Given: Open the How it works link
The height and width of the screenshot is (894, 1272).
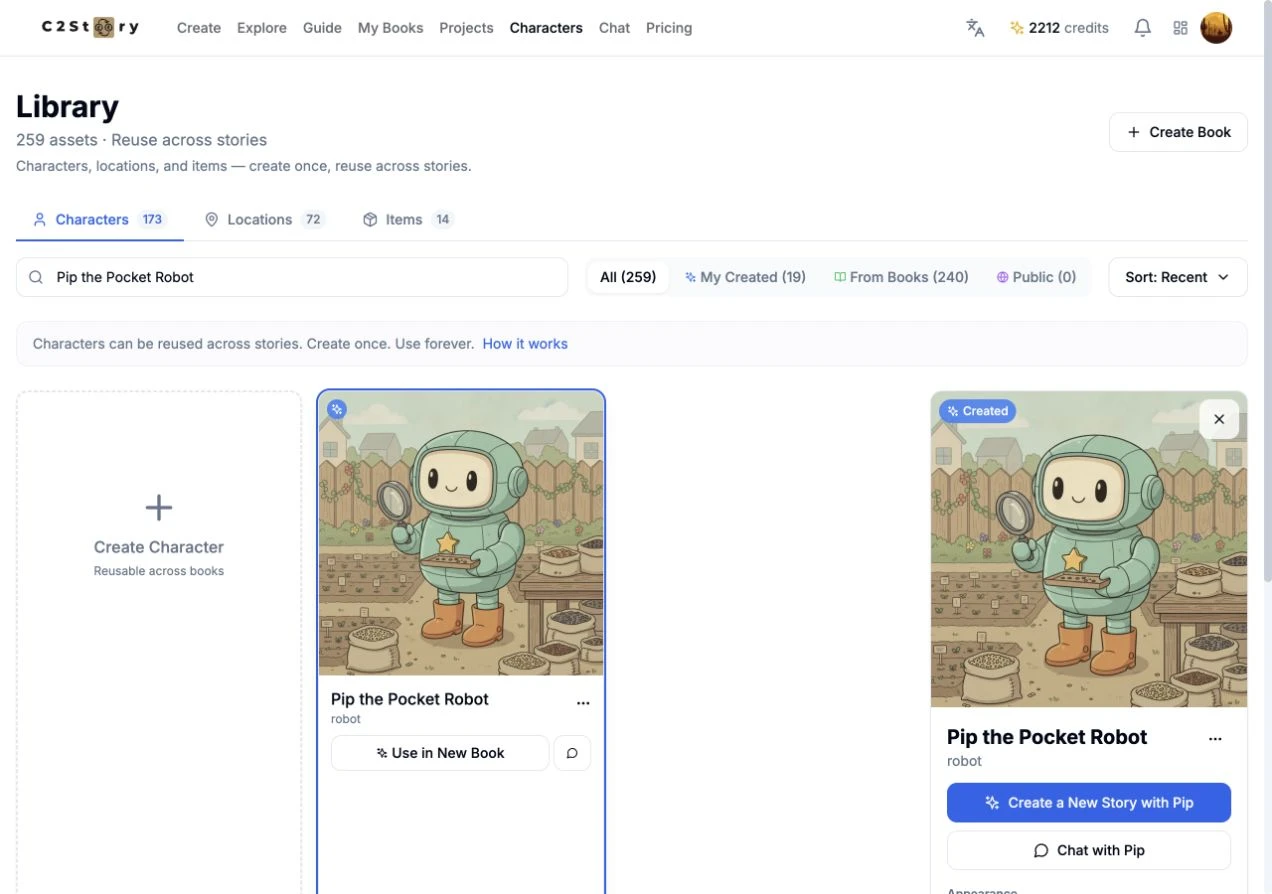Looking at the screenshot, I should [525, 343].
